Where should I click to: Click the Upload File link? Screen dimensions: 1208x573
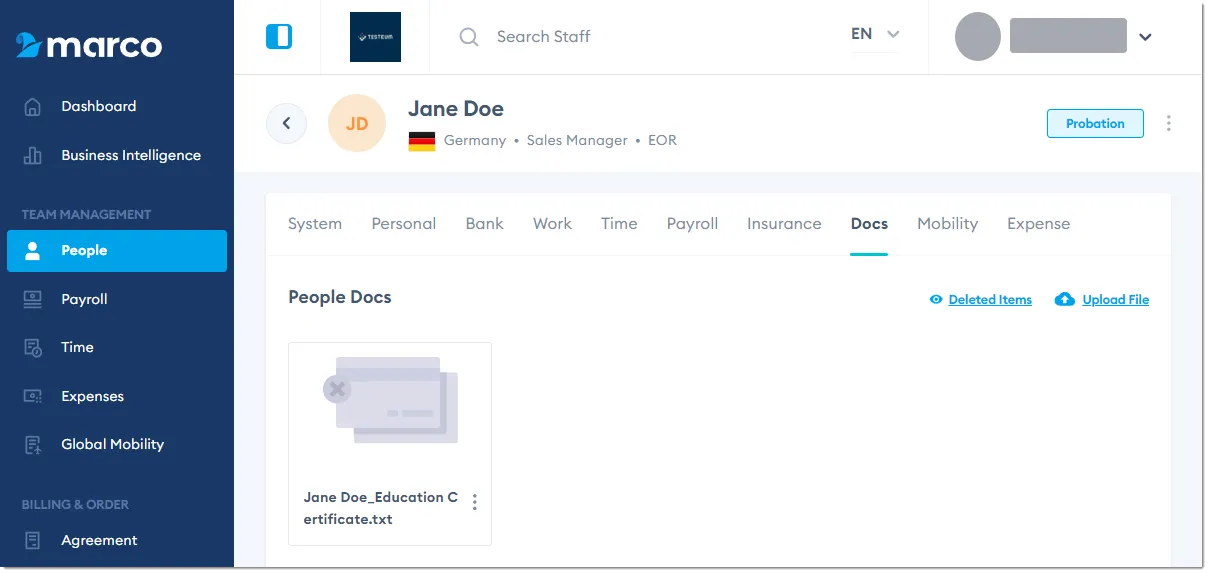[x=1116, y=299]
